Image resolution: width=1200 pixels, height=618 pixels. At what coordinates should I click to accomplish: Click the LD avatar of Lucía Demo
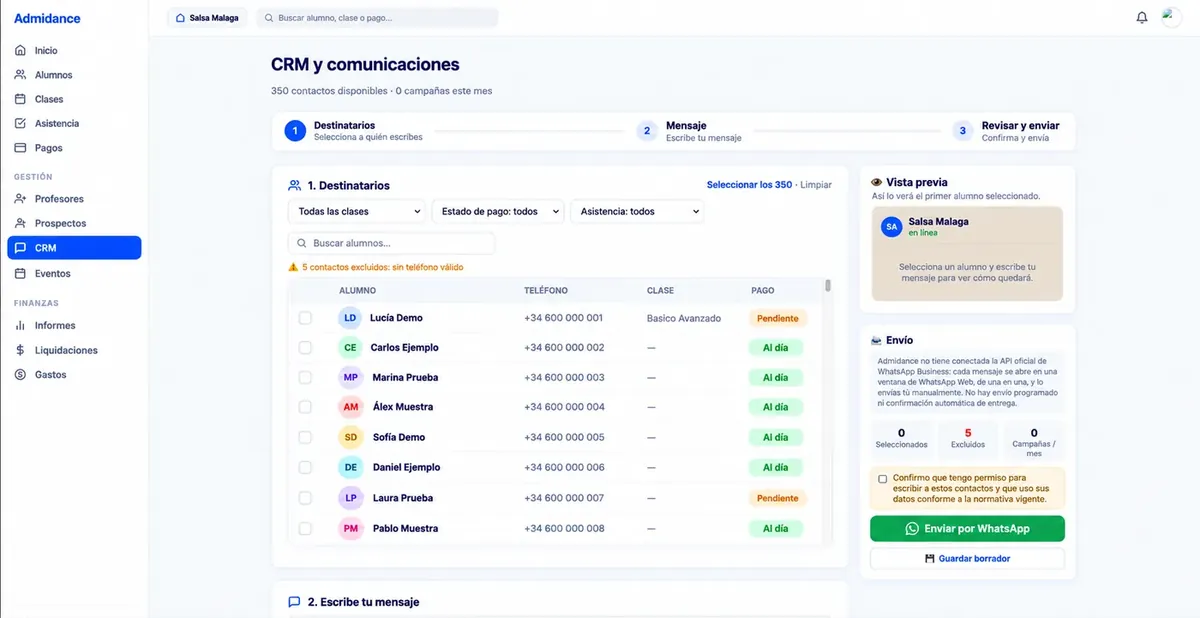[x=350, y=318]
